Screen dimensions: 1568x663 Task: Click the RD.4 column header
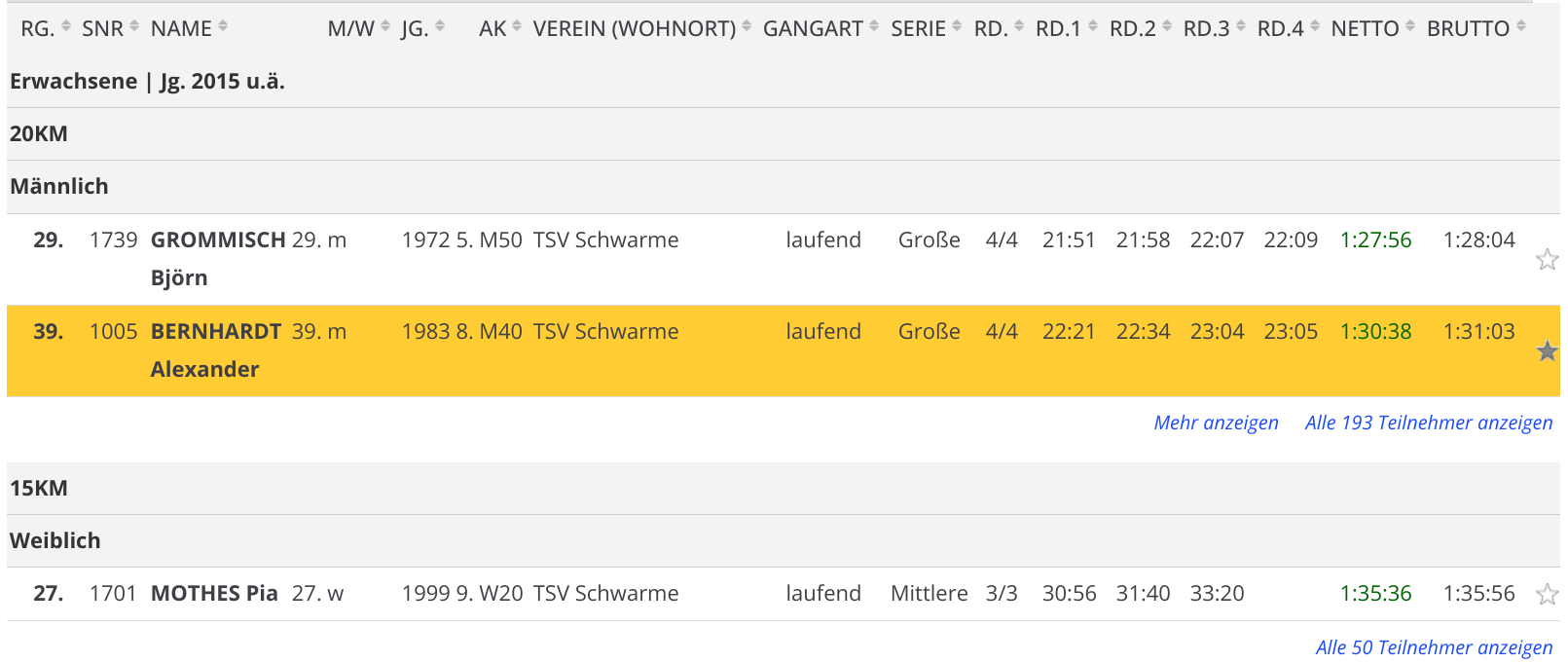(1280, 28)
